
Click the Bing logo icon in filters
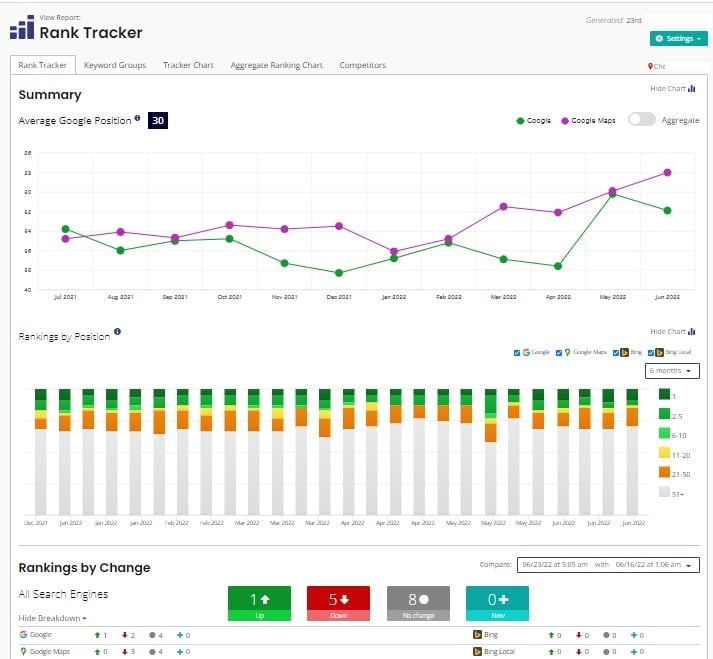pyautogui.click(x=624, y=352)
